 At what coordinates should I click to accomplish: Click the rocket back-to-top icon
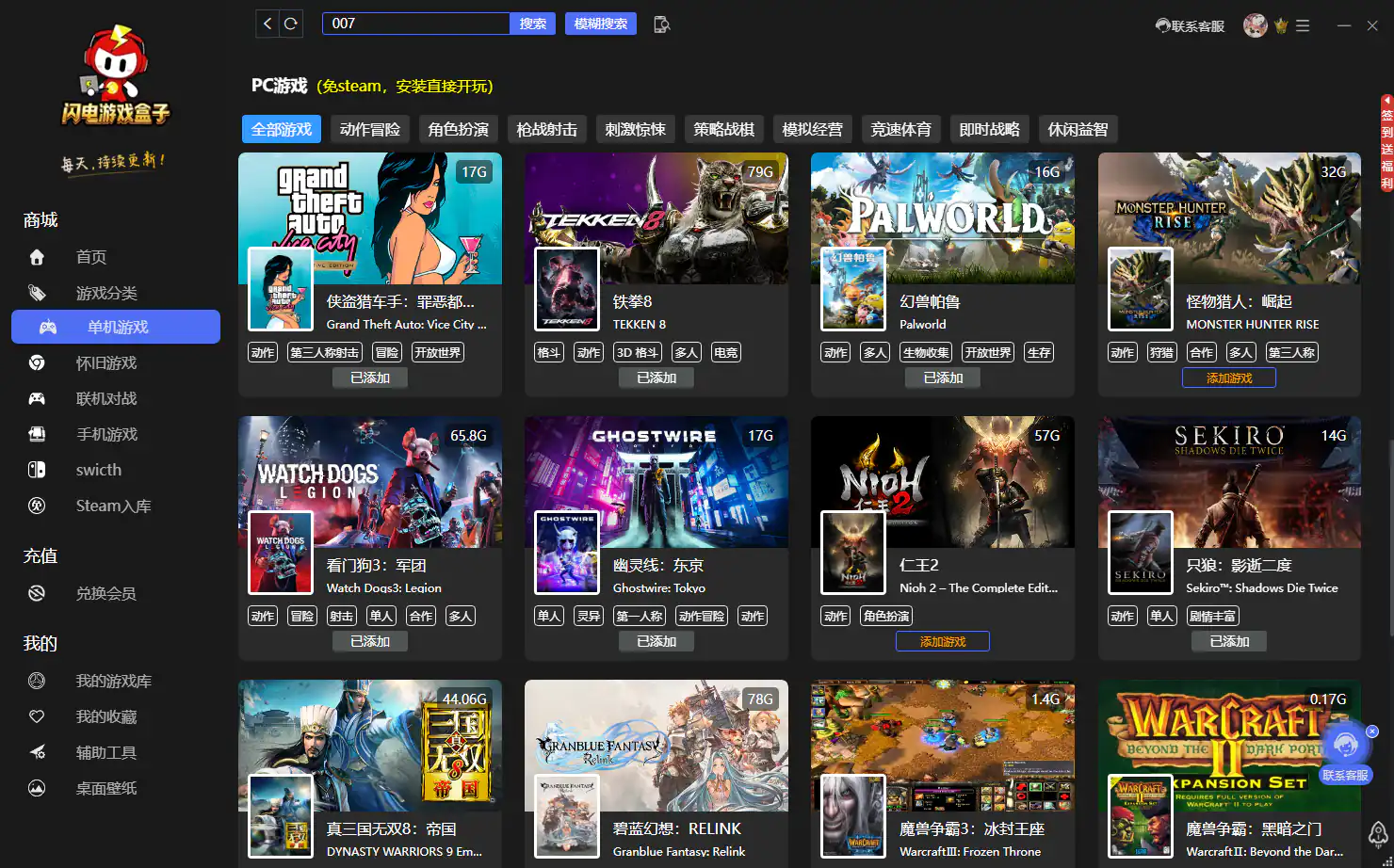pos(1377,833)
